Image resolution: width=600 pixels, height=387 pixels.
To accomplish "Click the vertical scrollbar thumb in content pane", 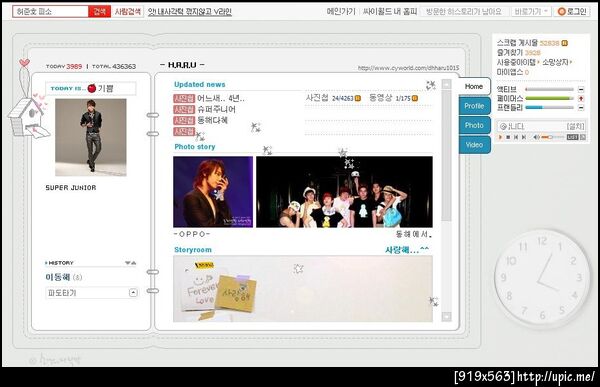I will click(446, 155).
